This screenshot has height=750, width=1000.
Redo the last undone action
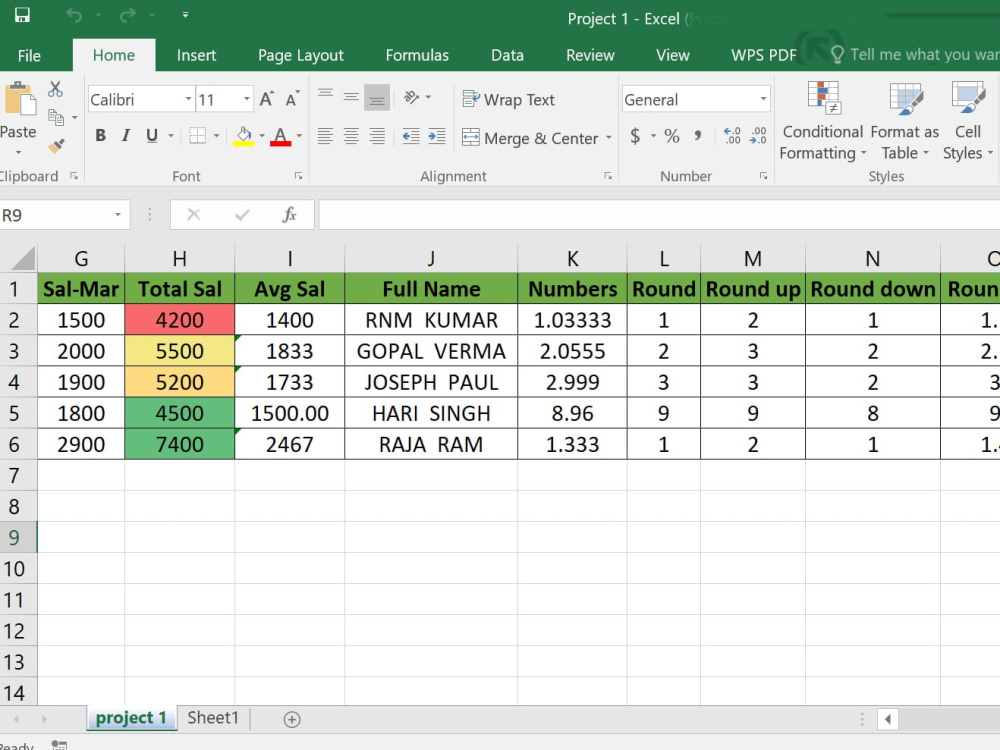click(128, 15)
